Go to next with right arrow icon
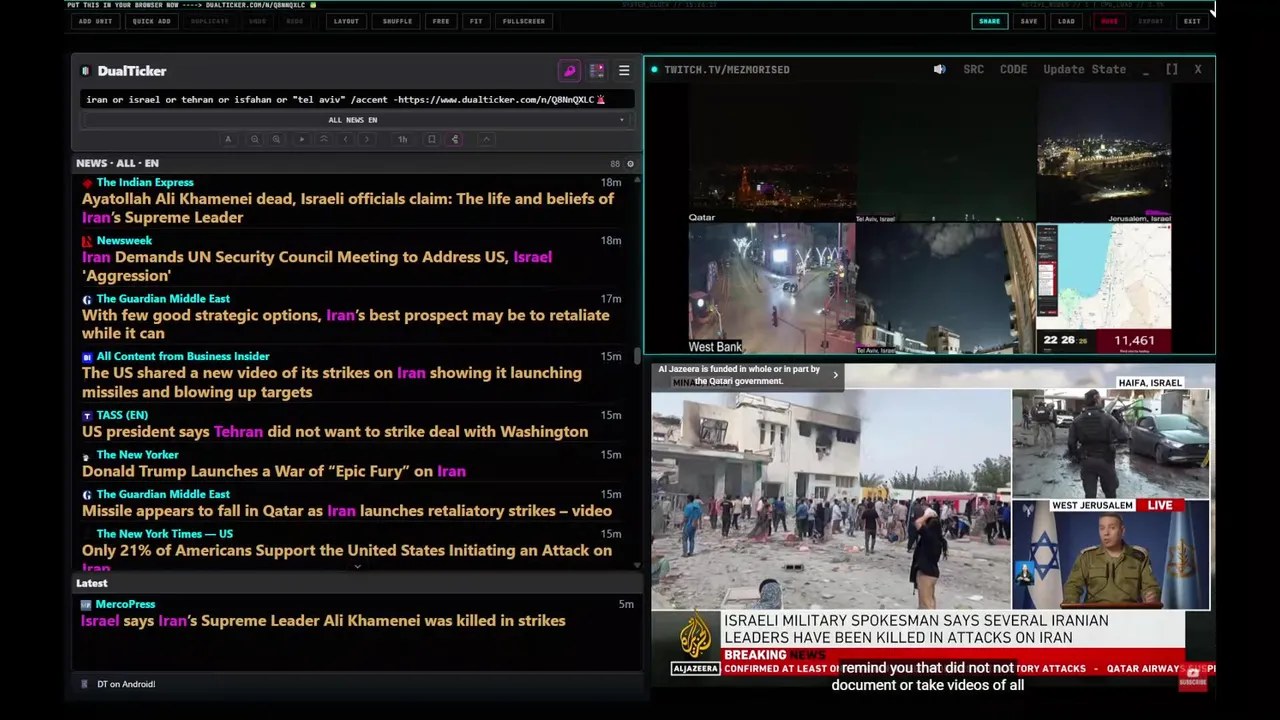This screenshot has height=720, width=1280. (x=367, y=139)
